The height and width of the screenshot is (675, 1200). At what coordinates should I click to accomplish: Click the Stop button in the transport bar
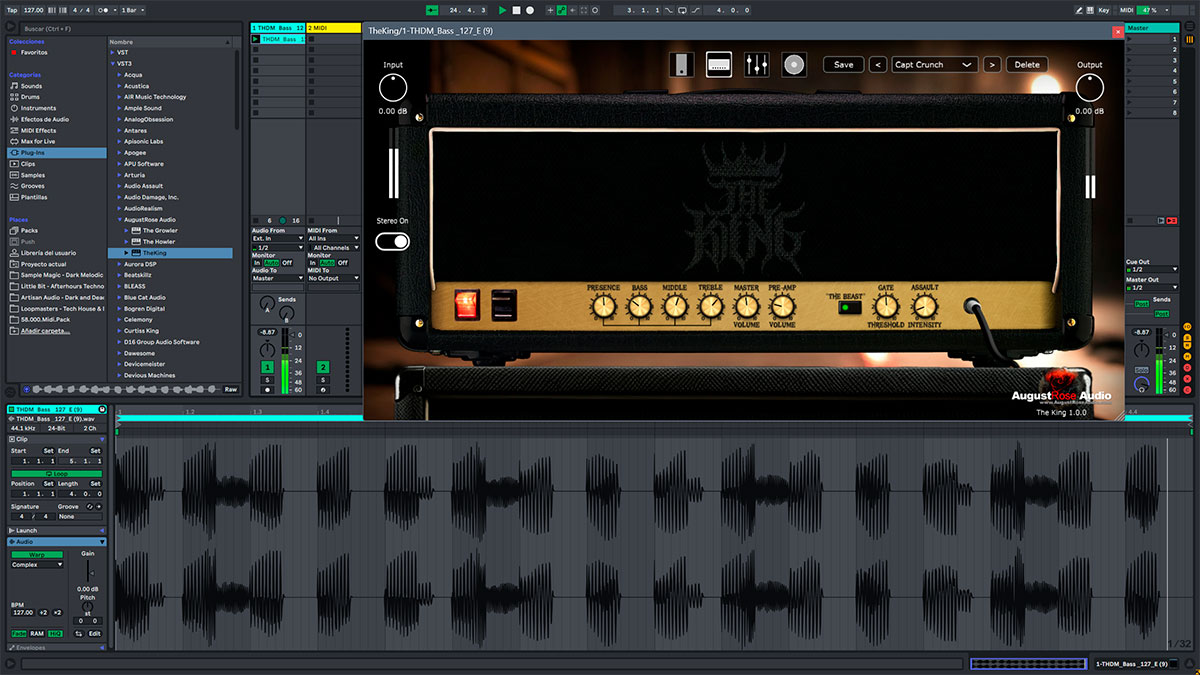(x=516, y=10)
